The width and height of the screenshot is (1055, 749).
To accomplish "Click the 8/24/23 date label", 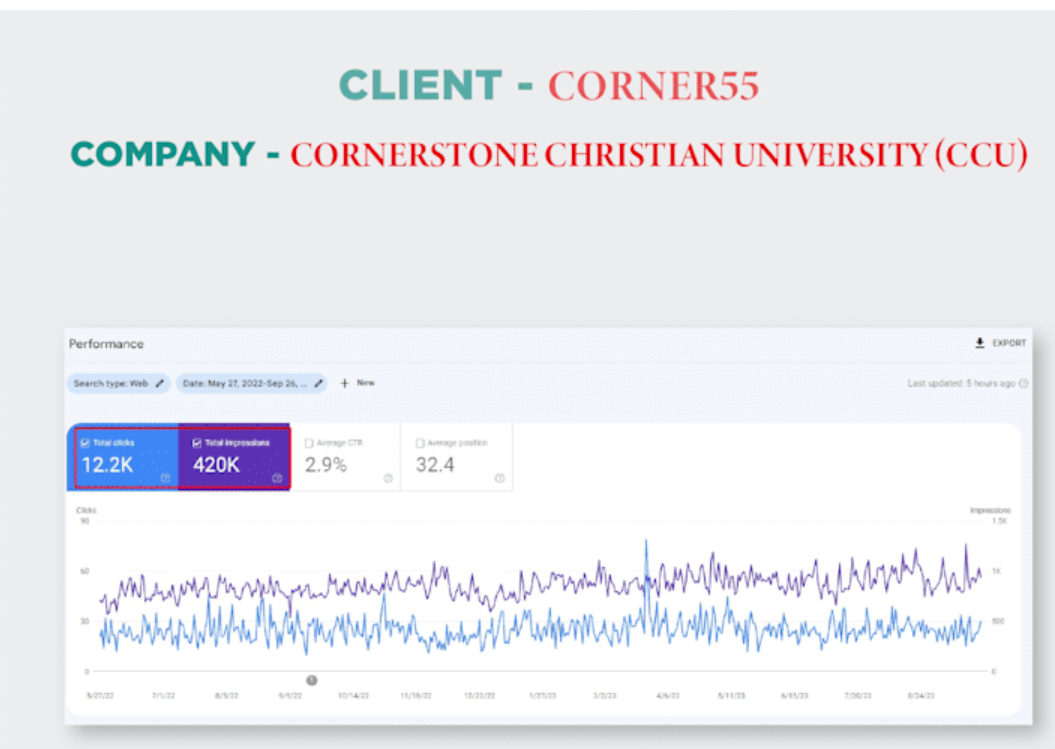I will coord(920,695).
